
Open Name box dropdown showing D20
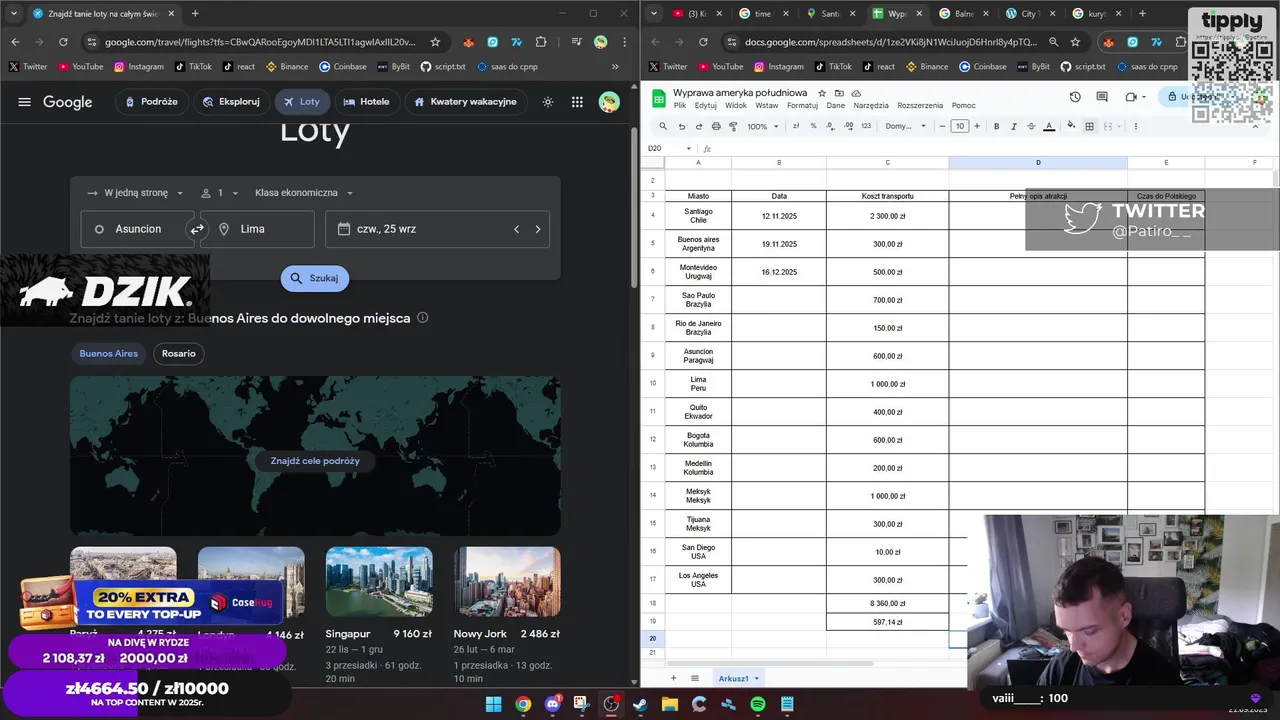[688, 148]
